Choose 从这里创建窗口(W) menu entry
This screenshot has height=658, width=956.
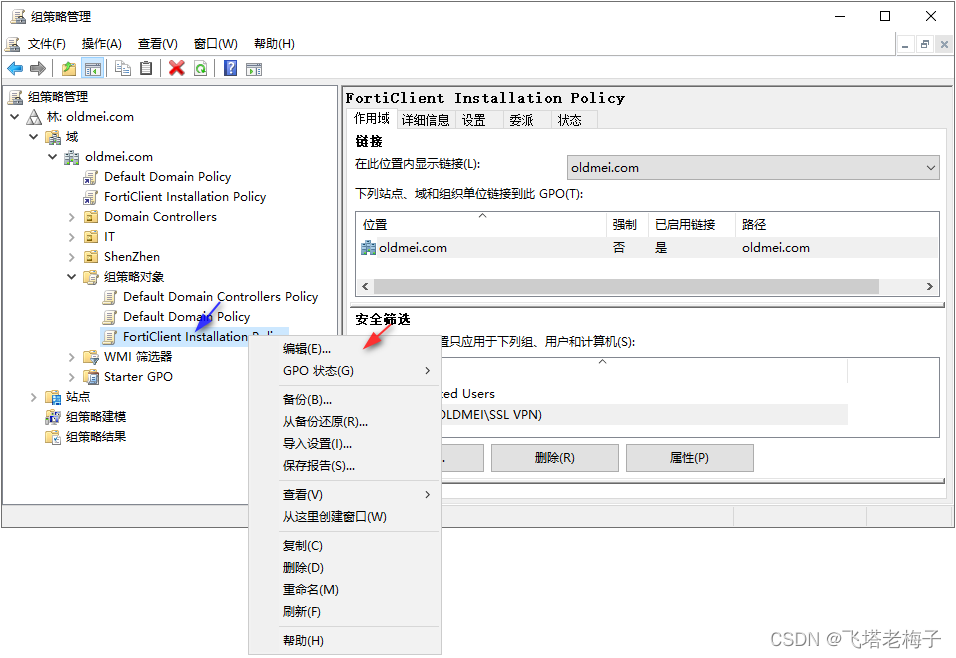point(344,517)
